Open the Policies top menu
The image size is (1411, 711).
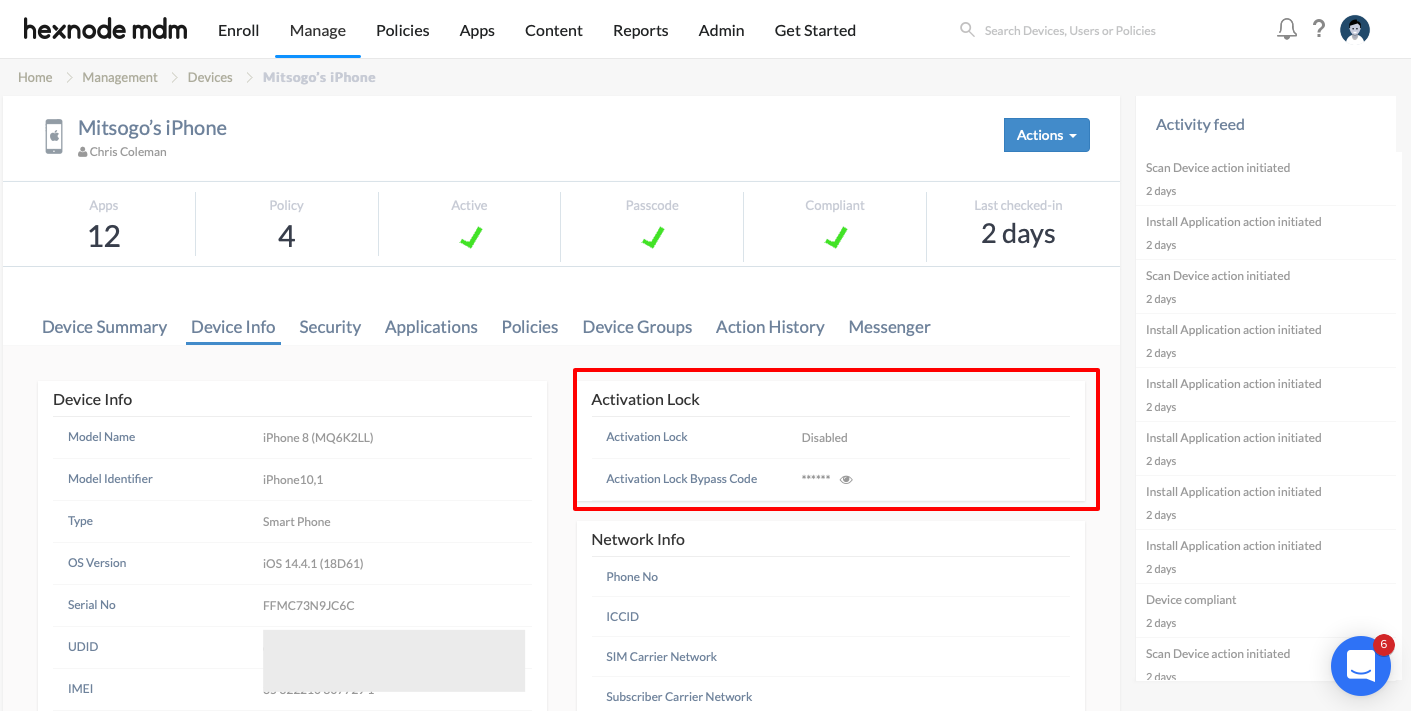pyautogui.click(x=403, y=30)
